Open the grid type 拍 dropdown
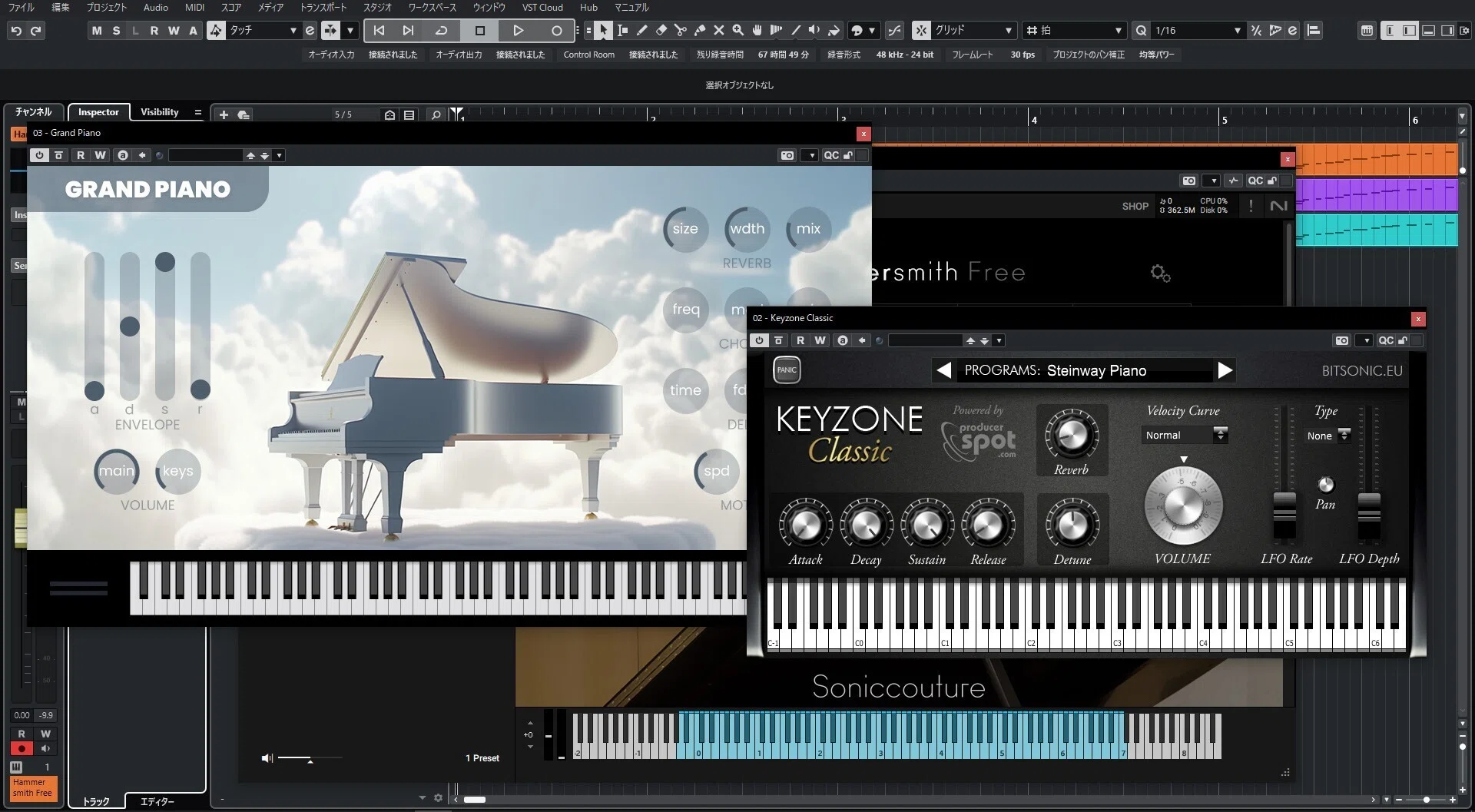The height and width of the screenshot is (812, 1475). [1074, 31]
